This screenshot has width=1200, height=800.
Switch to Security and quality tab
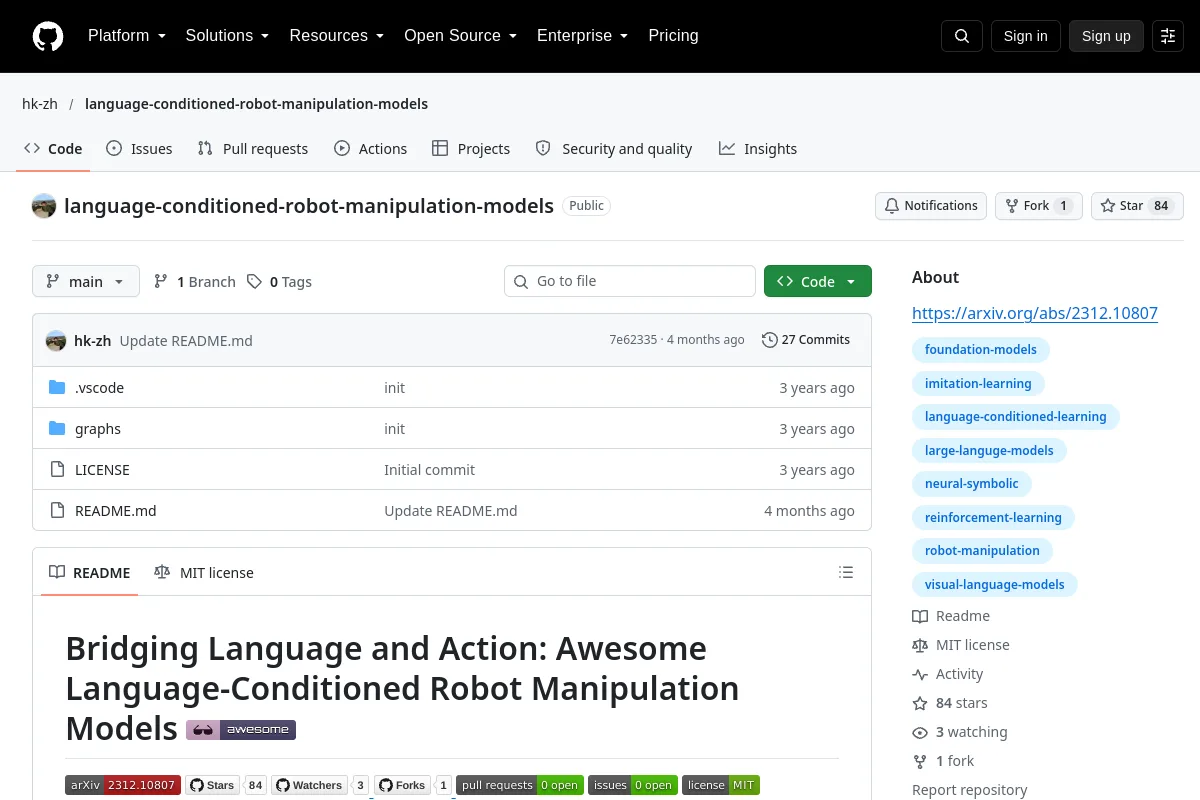pos(614,149)
